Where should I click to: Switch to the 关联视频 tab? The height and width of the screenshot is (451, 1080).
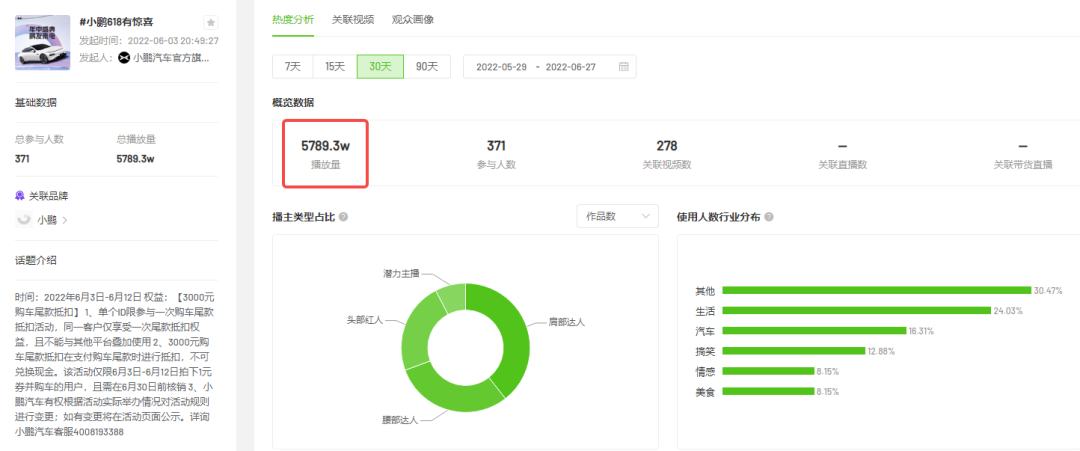click(x=353, y=19)
